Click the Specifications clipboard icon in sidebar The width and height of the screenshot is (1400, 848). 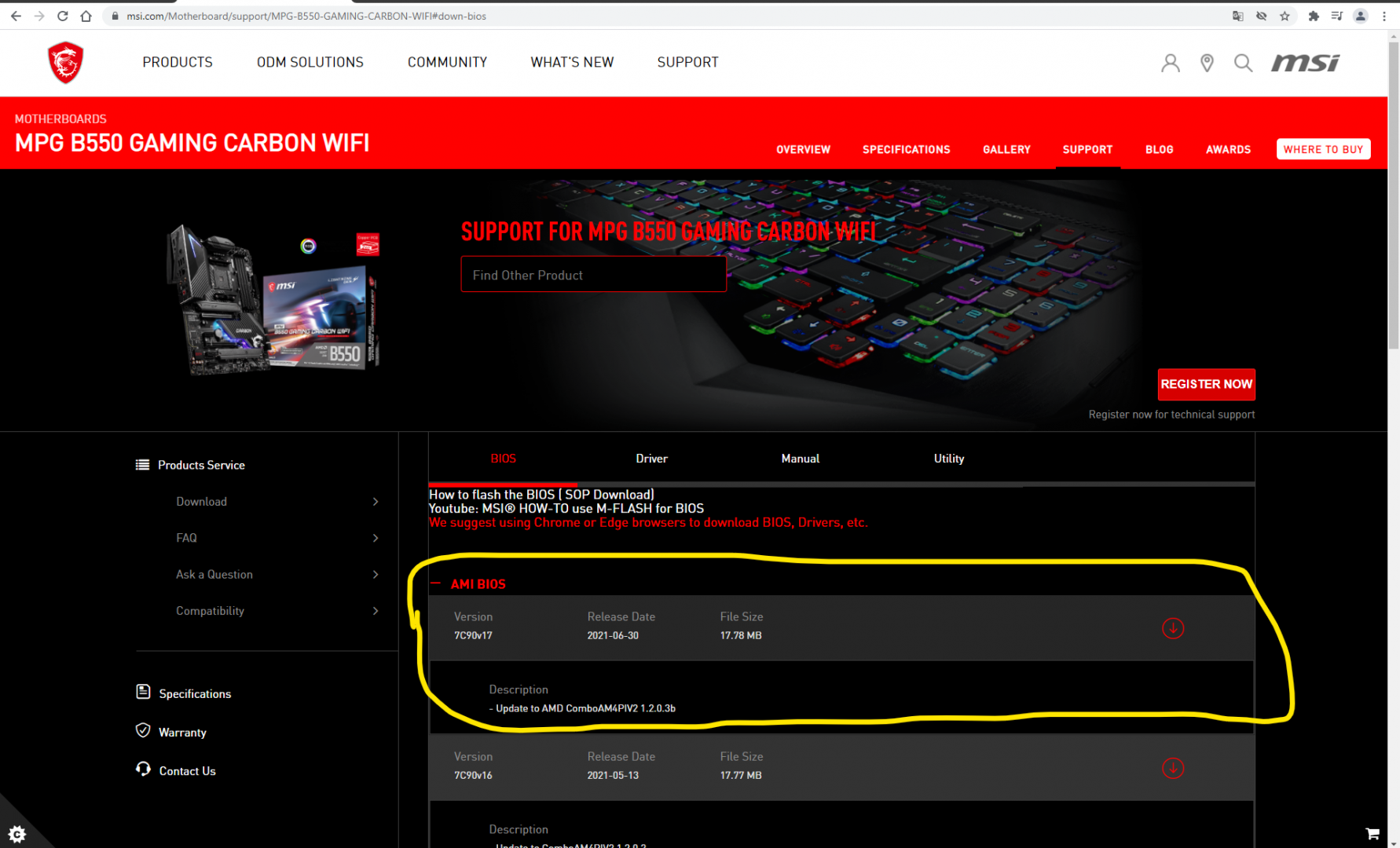pos(143,692)
